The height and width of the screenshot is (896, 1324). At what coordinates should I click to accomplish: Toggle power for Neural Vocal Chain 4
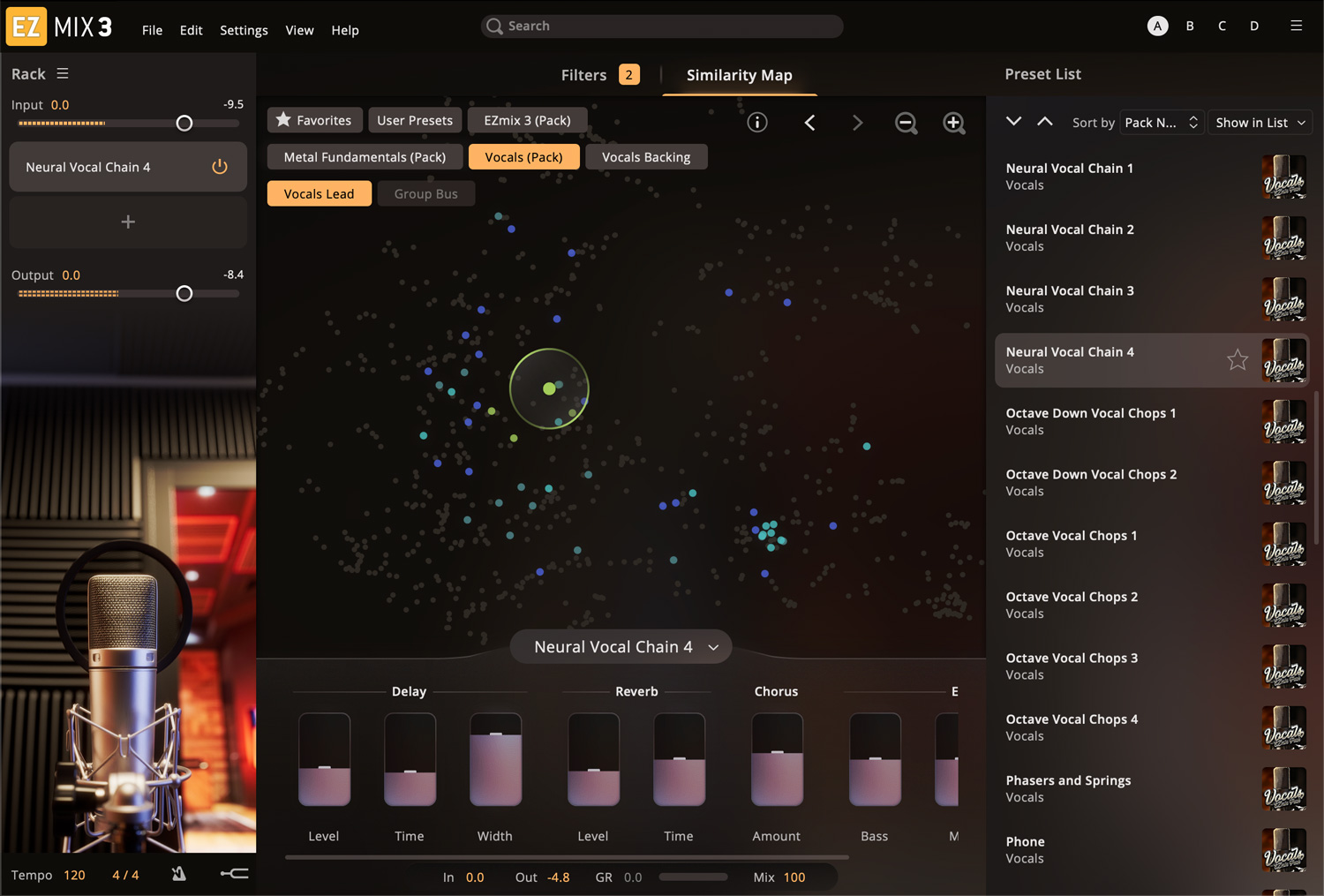click(220, 167)
